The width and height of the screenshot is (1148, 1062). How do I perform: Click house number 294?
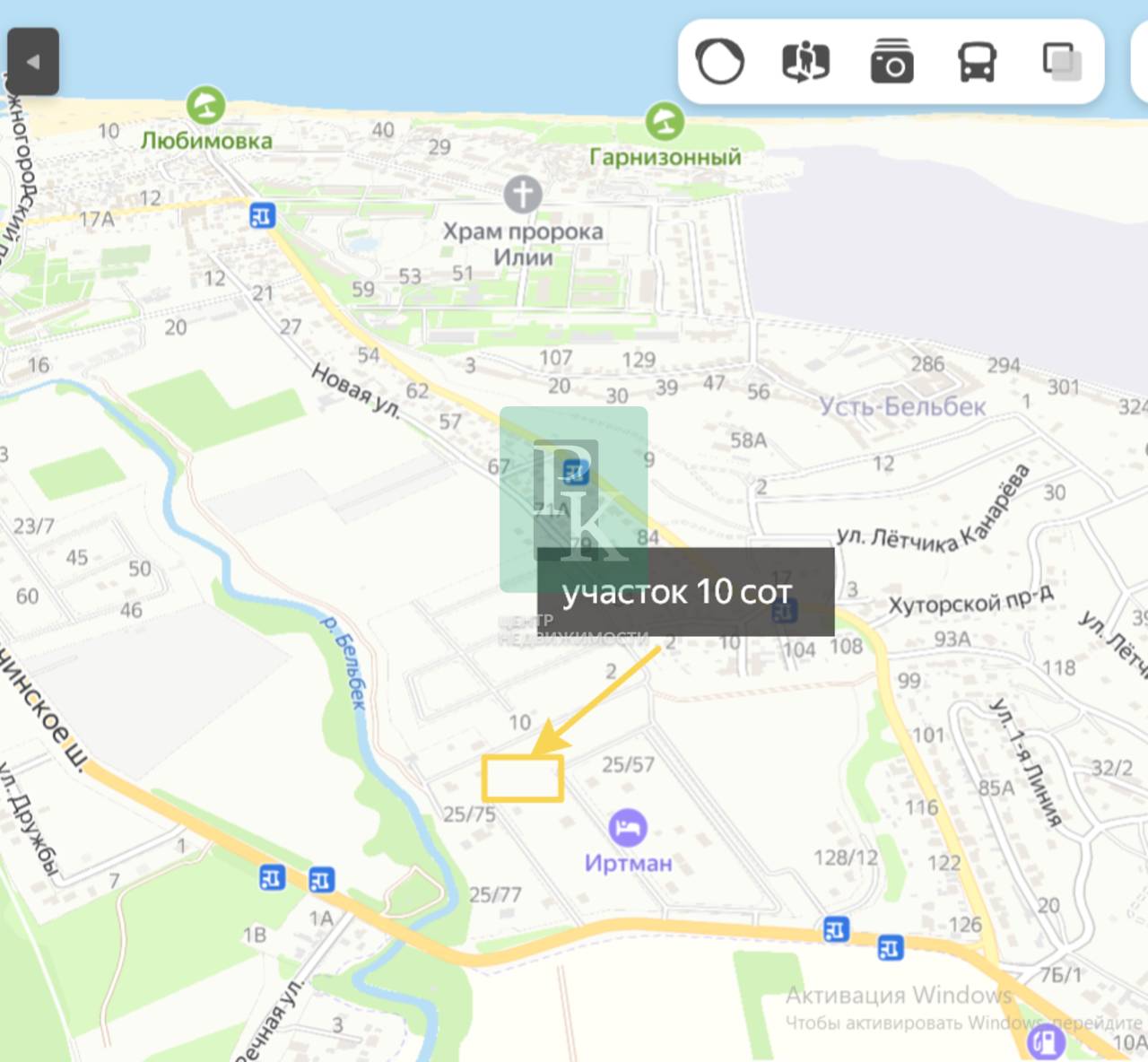click(x=1004, y=365)
